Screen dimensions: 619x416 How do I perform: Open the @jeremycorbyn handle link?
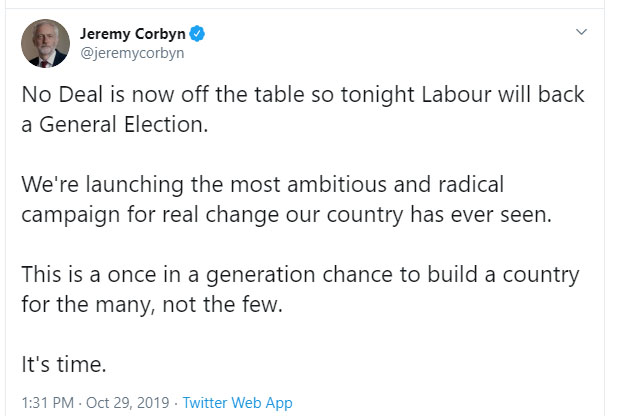(x=132, y=53)
